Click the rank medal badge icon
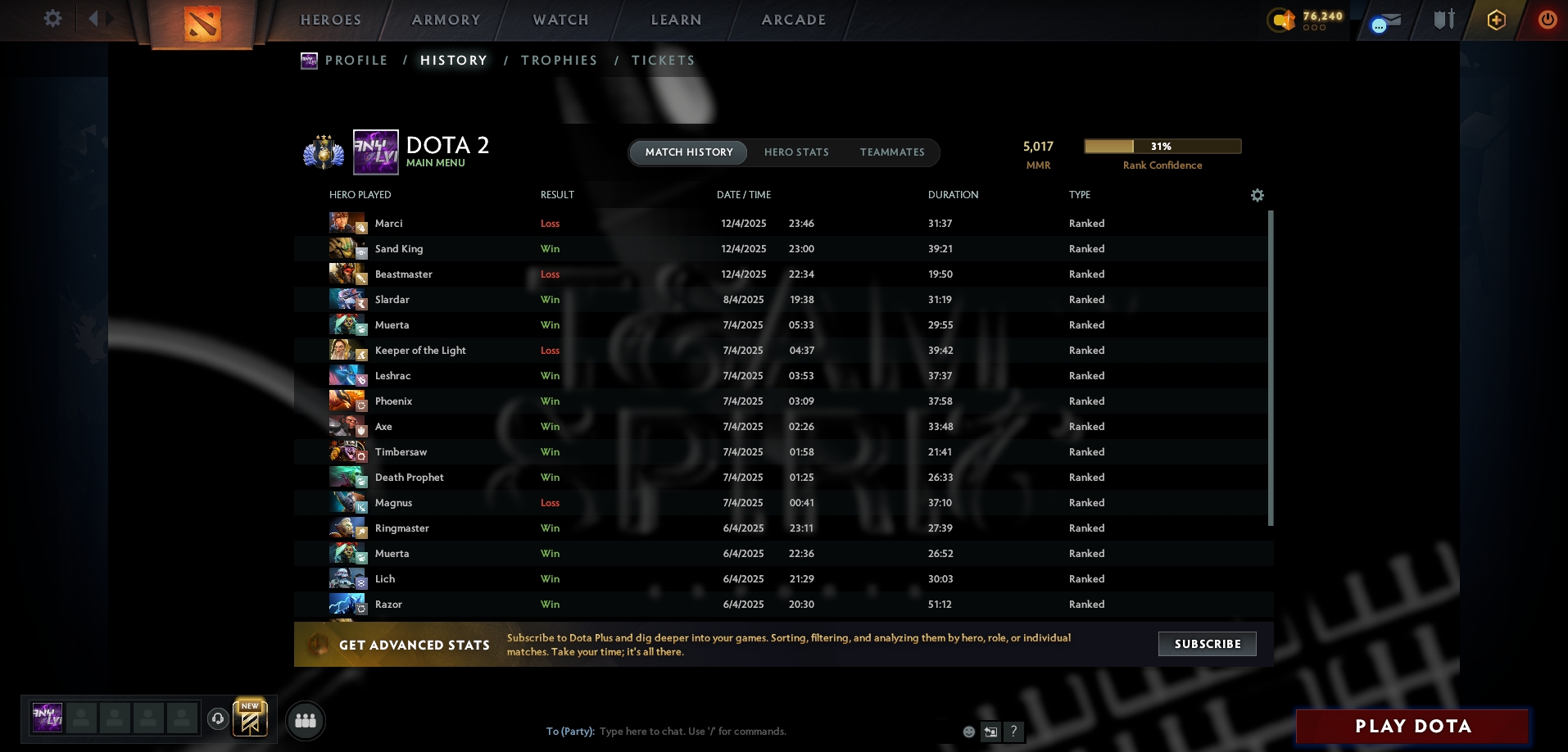The width and height of the screenshot is (1568, 752). coord(324,152)
